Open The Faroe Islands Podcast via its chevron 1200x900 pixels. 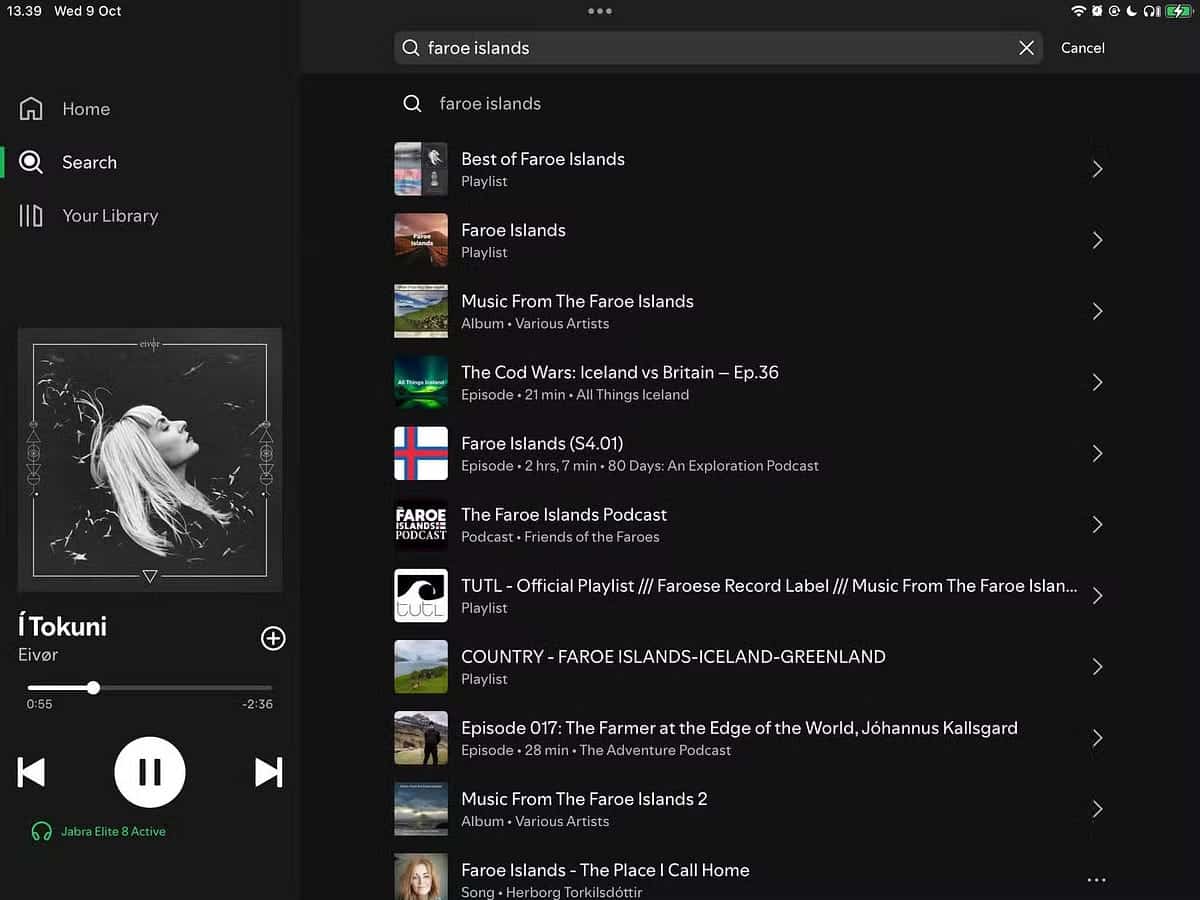click(x=1097, y=524)
